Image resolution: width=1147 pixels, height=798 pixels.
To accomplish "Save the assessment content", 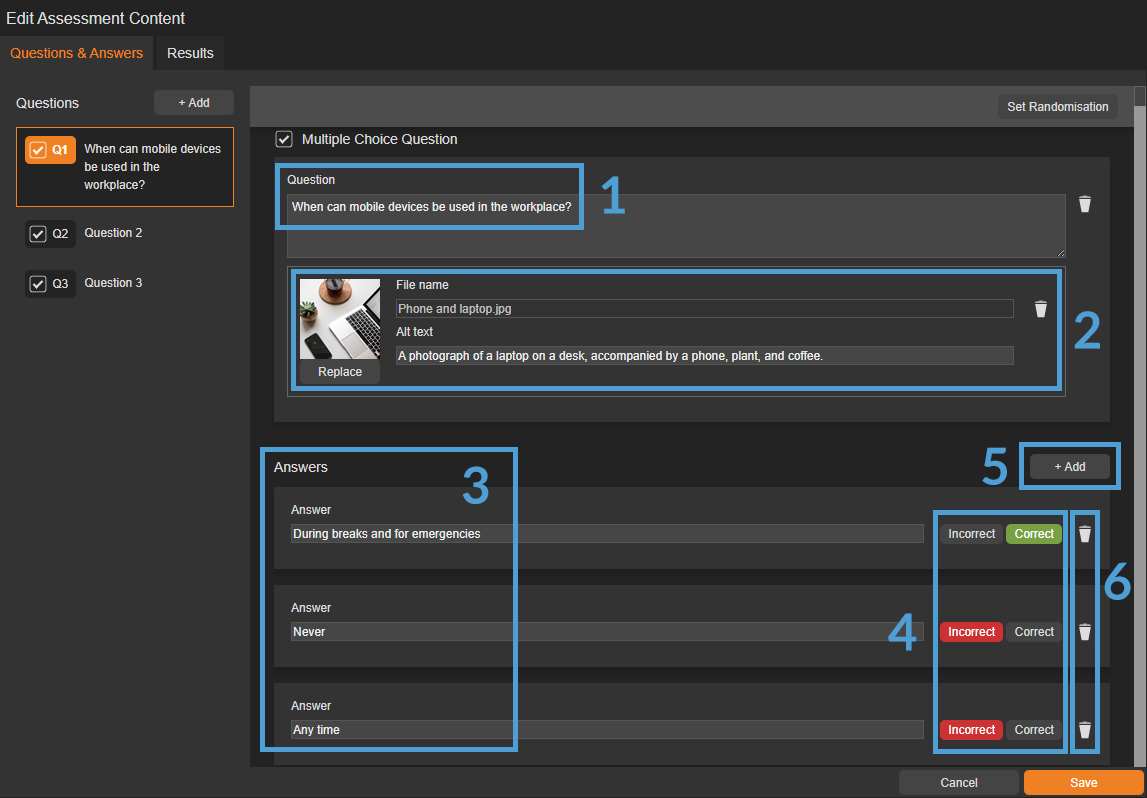I will tap(1083, 782).
